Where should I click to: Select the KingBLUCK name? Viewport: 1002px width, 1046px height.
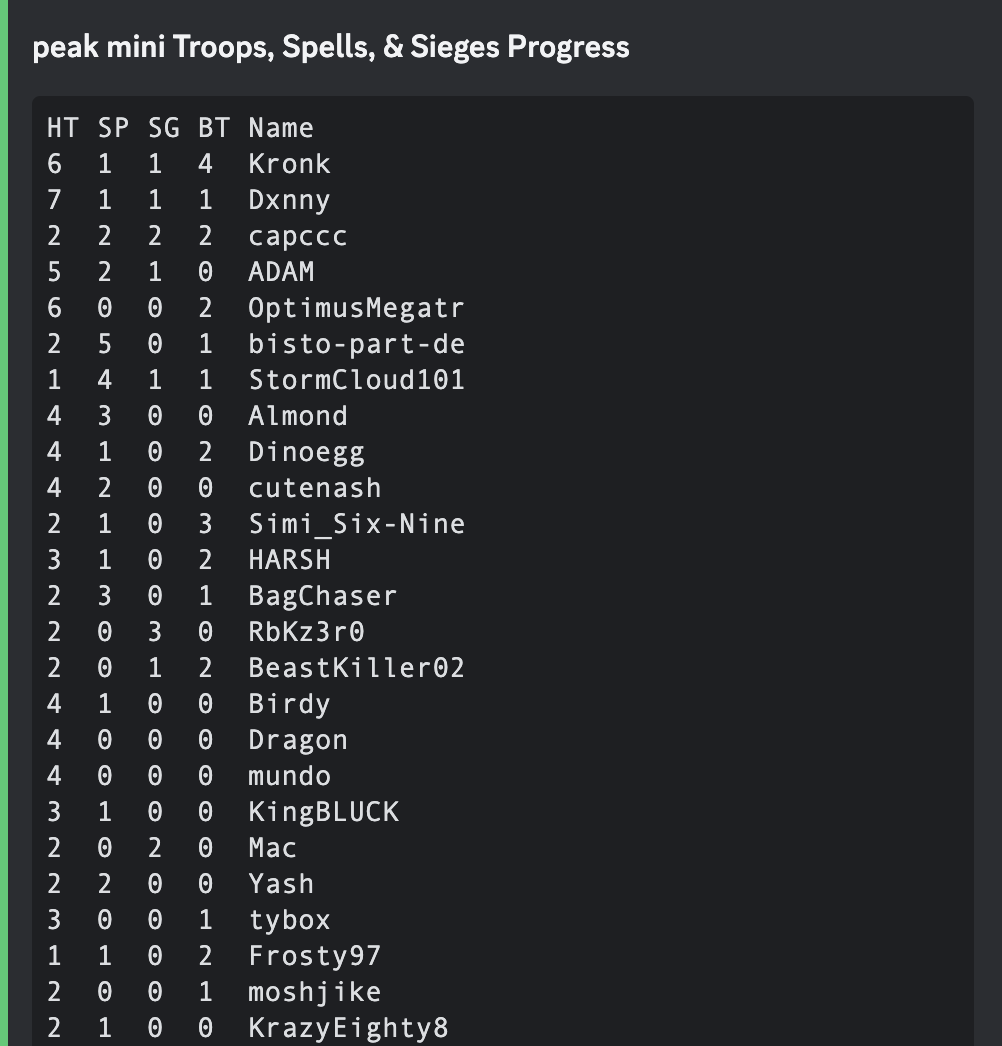pyautogui.click(x=323, y=812)
